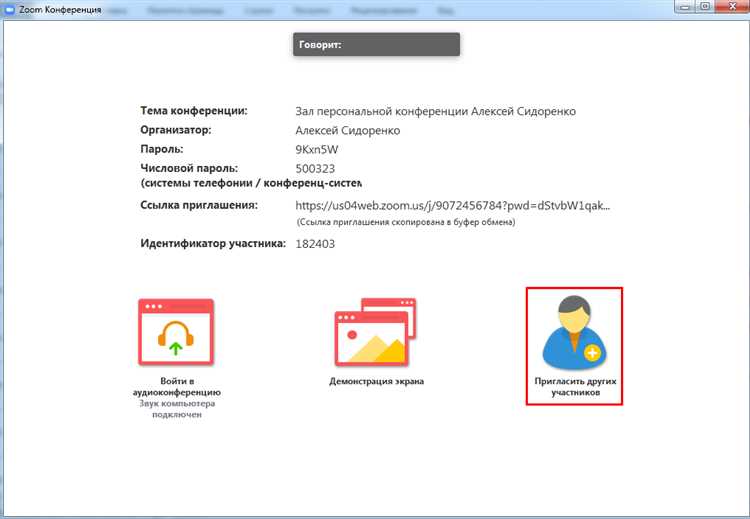The image size is (750, 519).
Task: Minimize the Zoom Конференция window
Action: [685, 7]
